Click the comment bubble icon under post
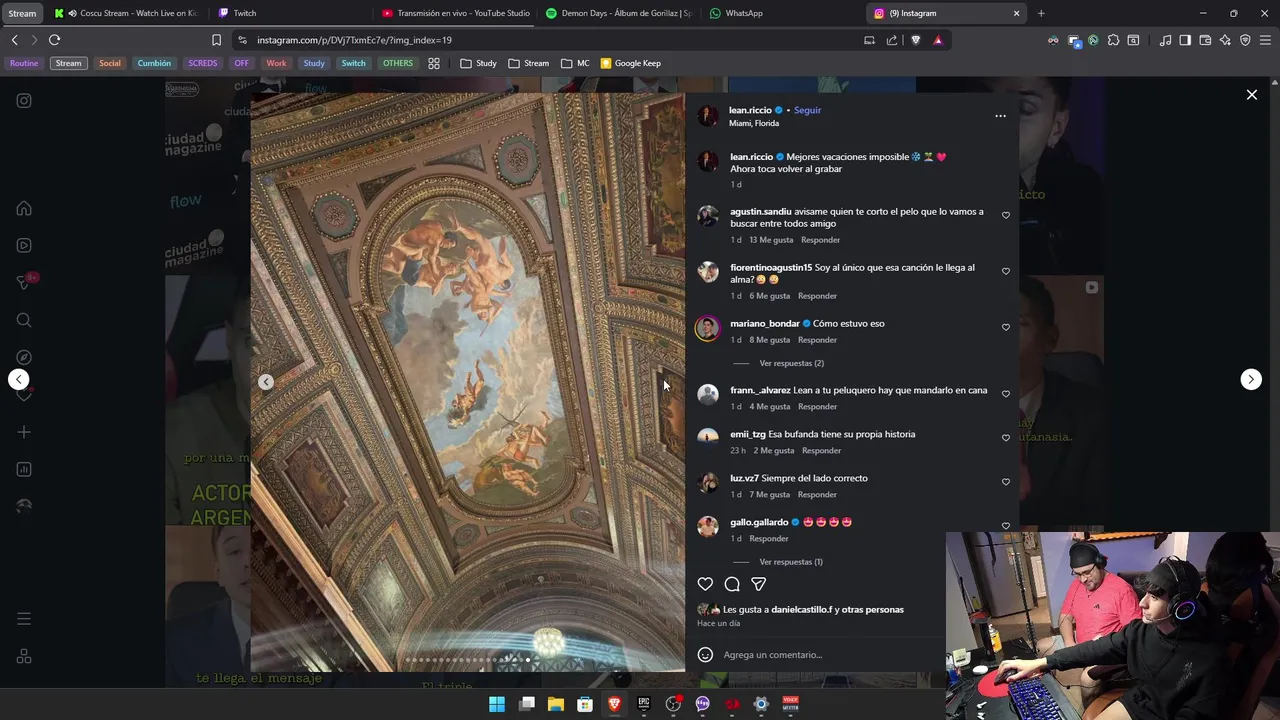This screenshot has height=720, width=1280. [x=732, y=584]
